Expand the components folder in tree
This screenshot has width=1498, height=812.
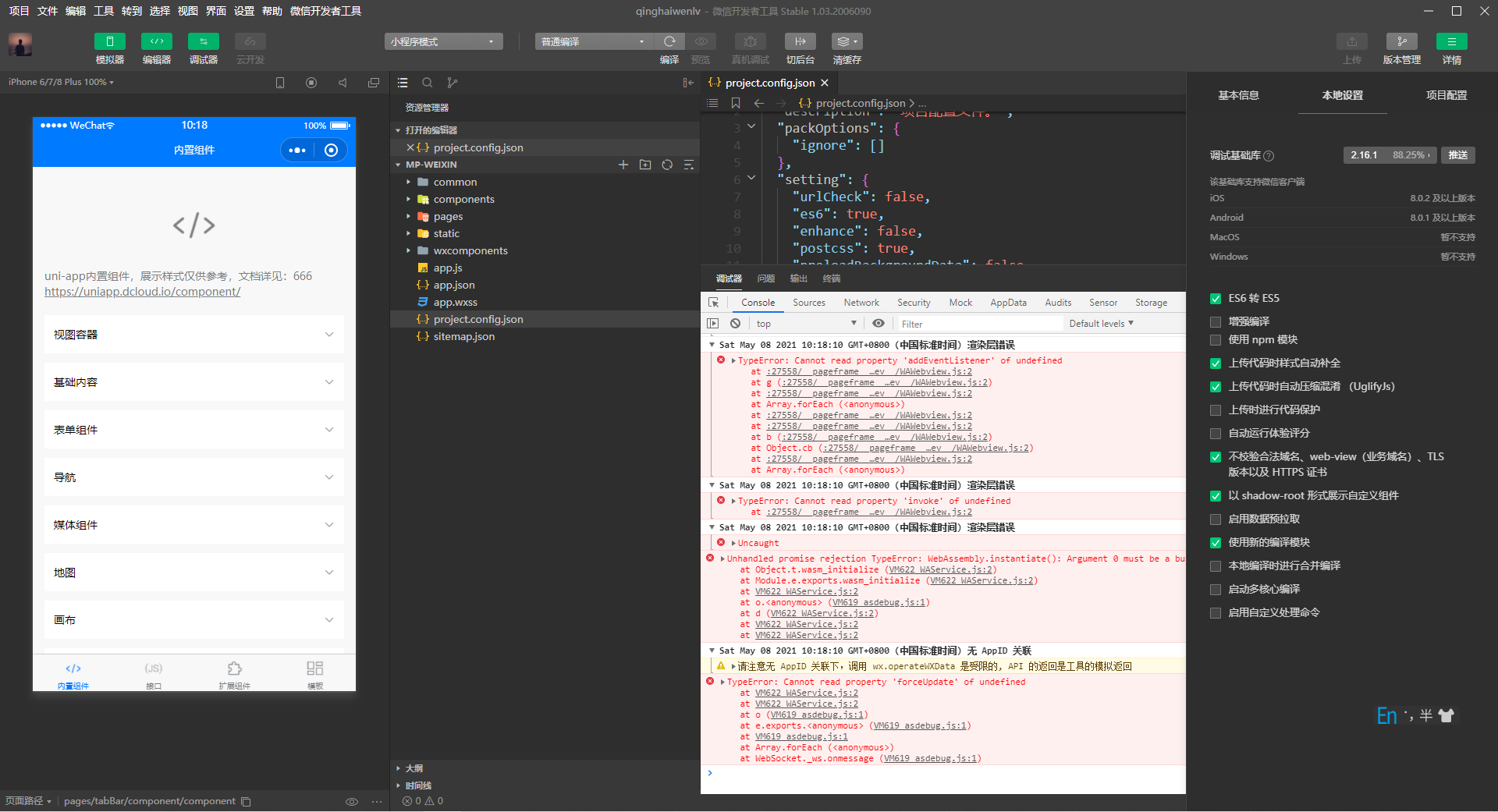(463, 199)
